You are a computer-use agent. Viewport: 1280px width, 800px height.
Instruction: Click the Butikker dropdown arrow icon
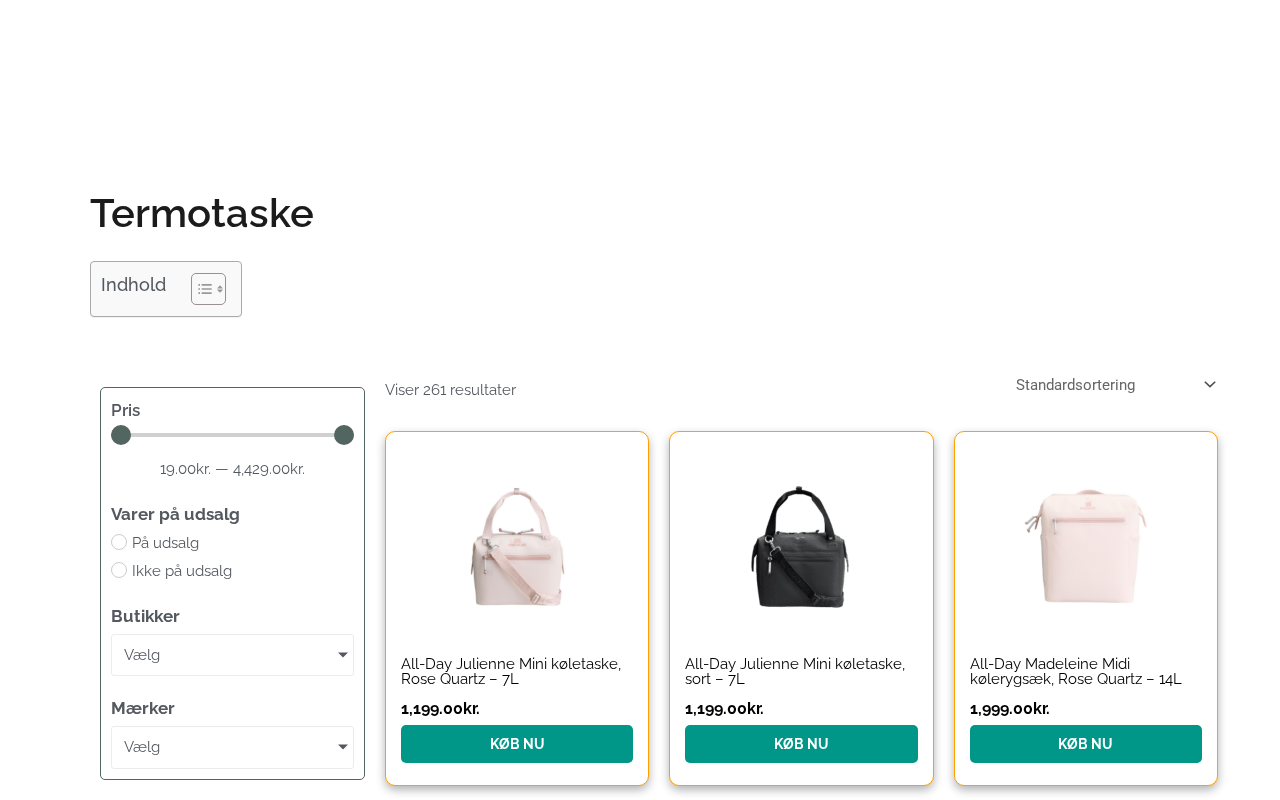tap(343, 655)
